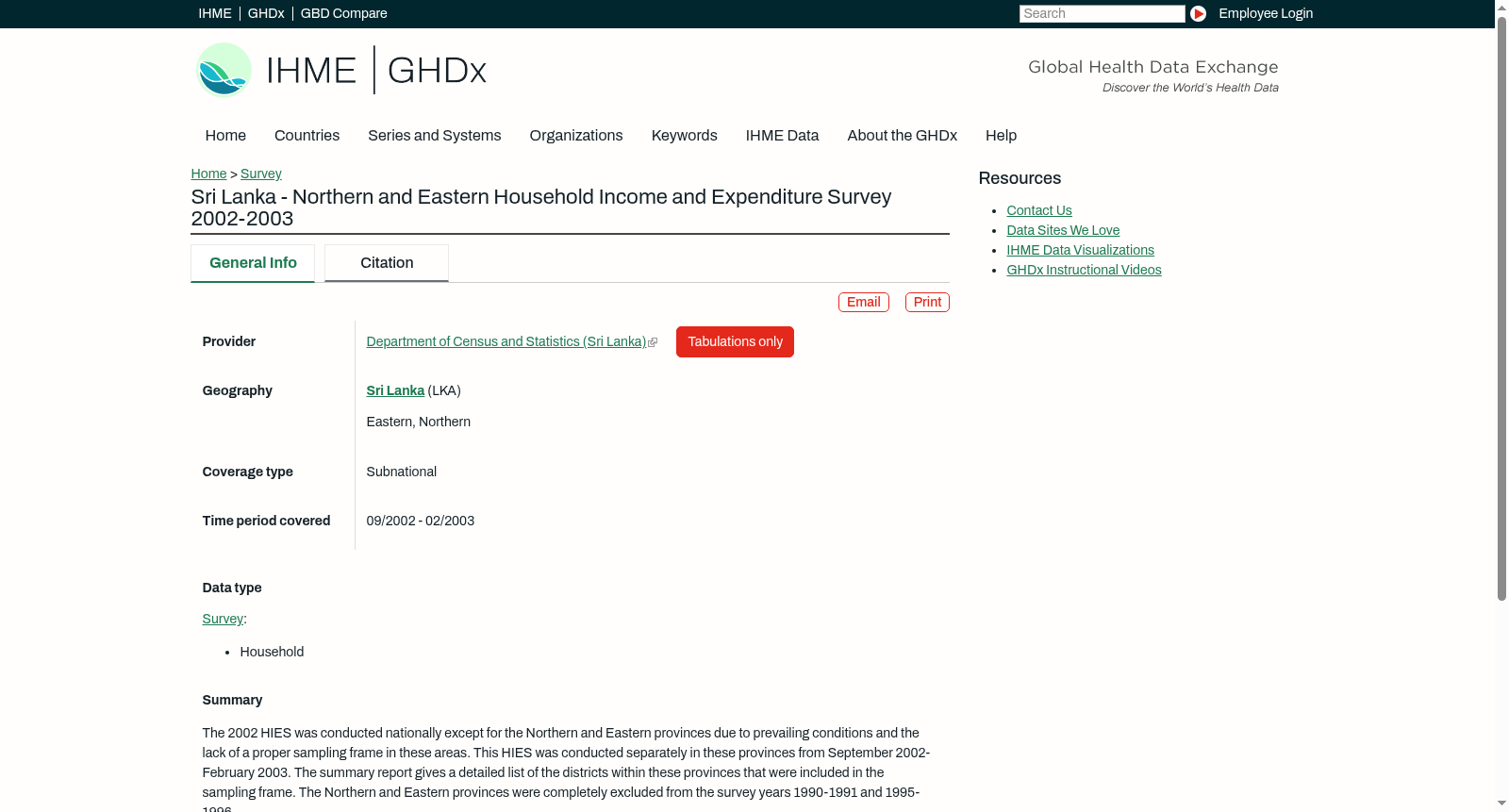Click Survey breadcrumb link
The height and width of the screenshot is (812, 1509).
(x=261, y=174)
